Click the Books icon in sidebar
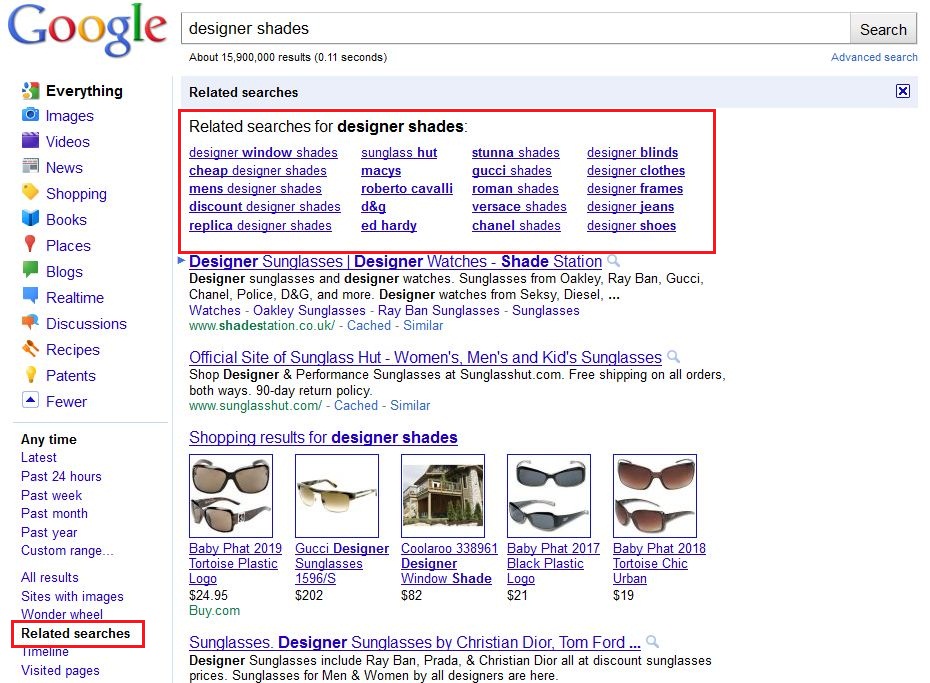This screenshot has height=683, width=930. pos(30,218)
